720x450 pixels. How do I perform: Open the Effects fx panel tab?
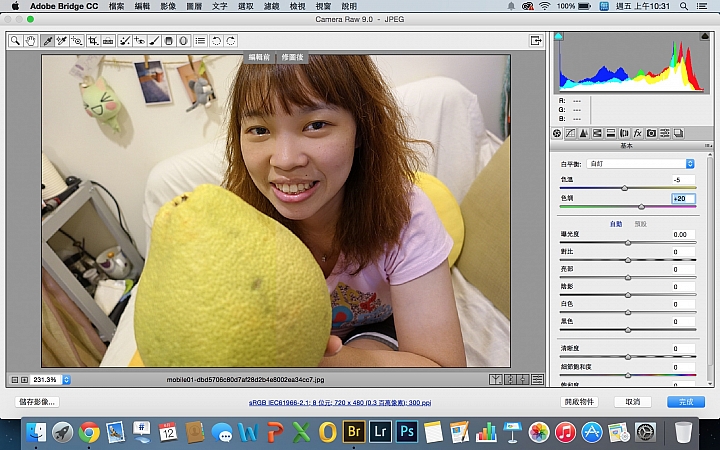coord(637,133)
